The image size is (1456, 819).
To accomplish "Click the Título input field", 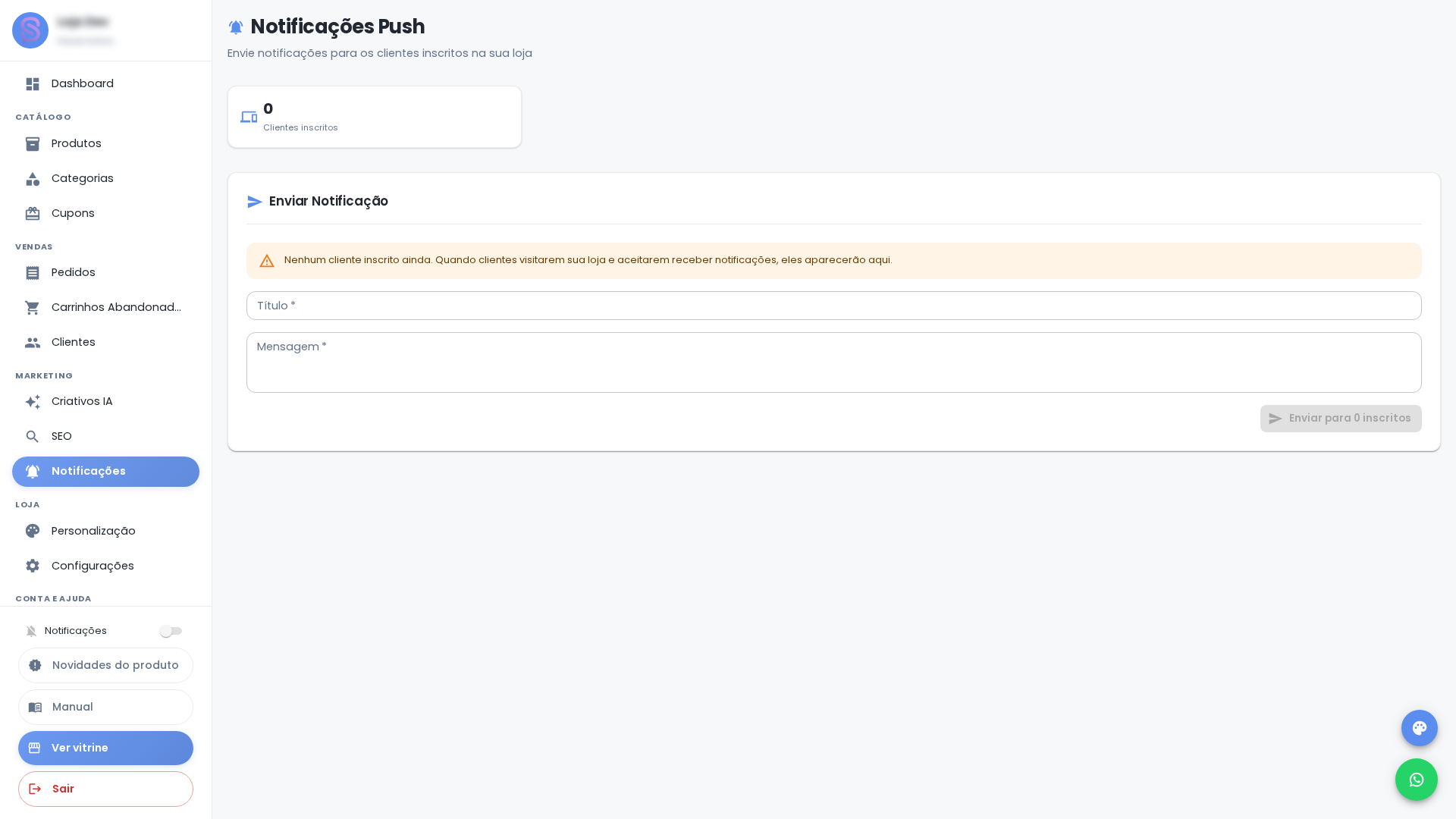I will pos(834,306).
